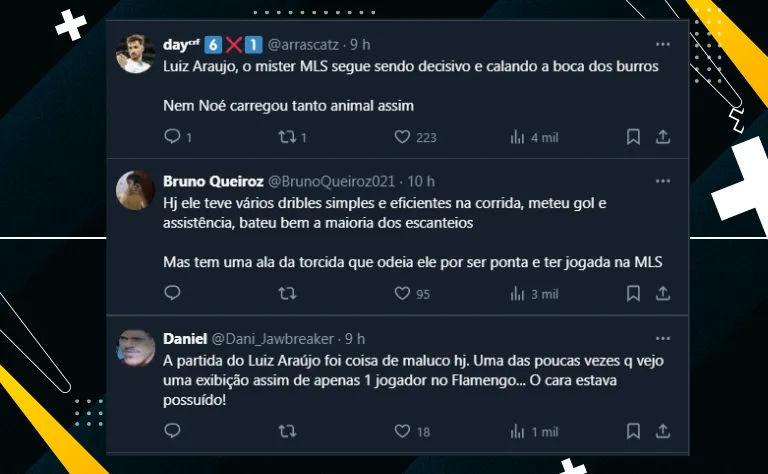Screen dimensions: 768x474
Task: View analytics showing 4 mil views
Action: 518,137
